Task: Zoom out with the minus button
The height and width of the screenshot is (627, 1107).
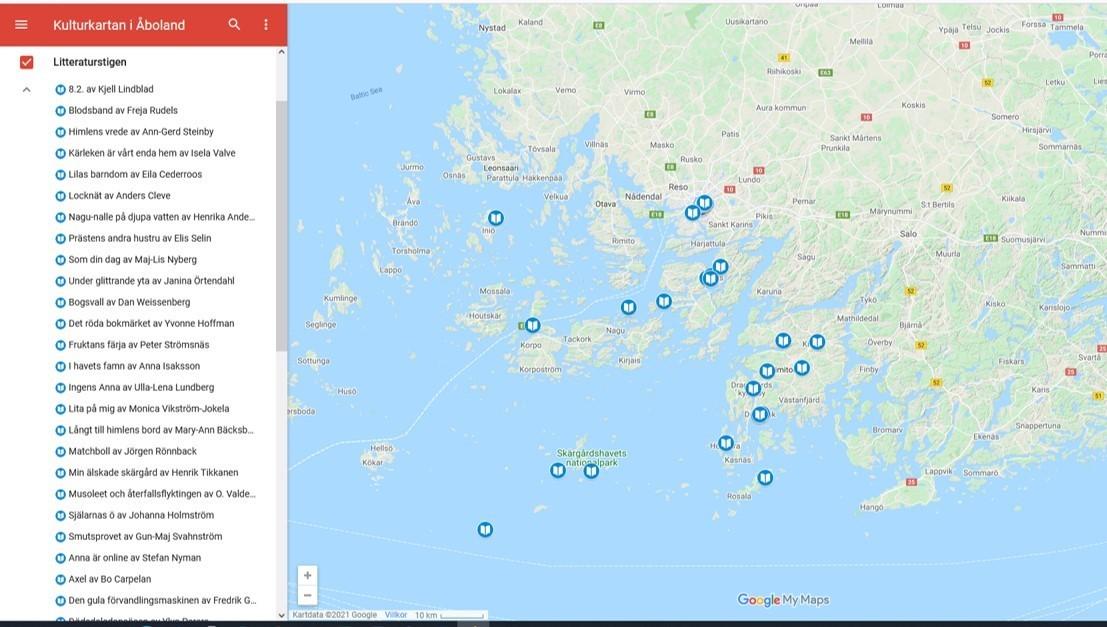Action: click(x=308, y=595)
